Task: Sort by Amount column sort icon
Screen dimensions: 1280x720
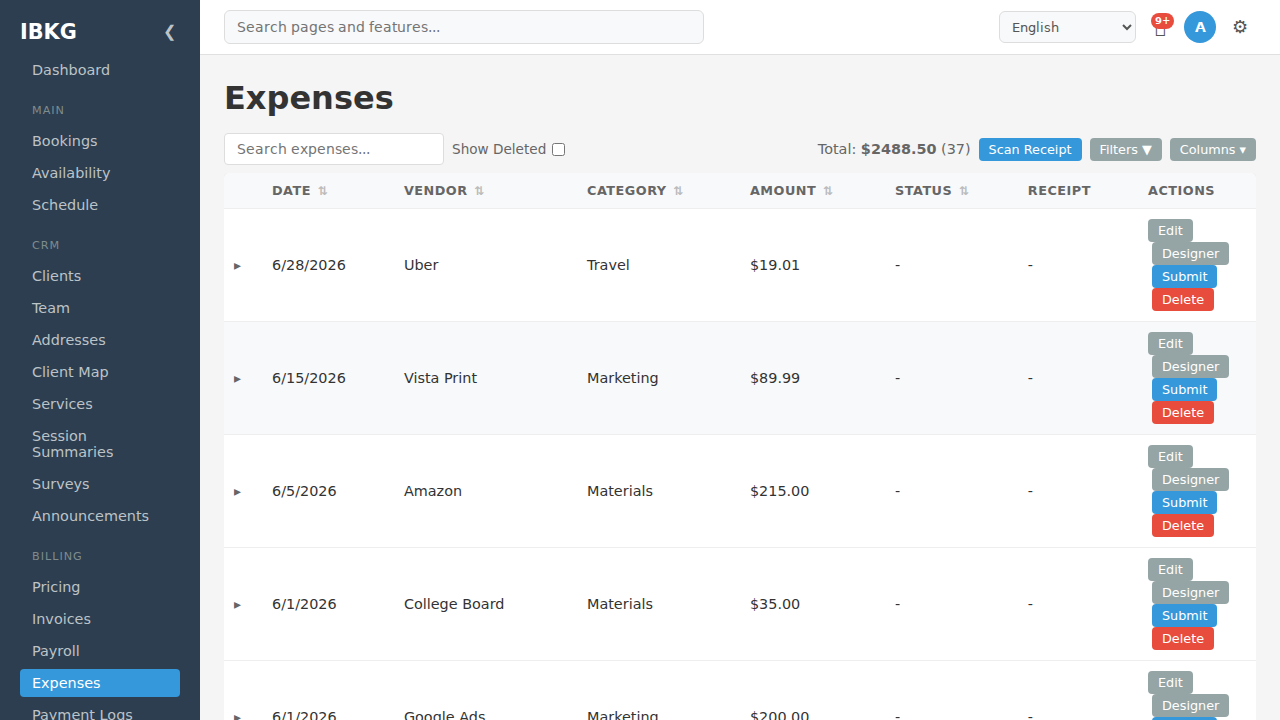Action: [828, 191]
